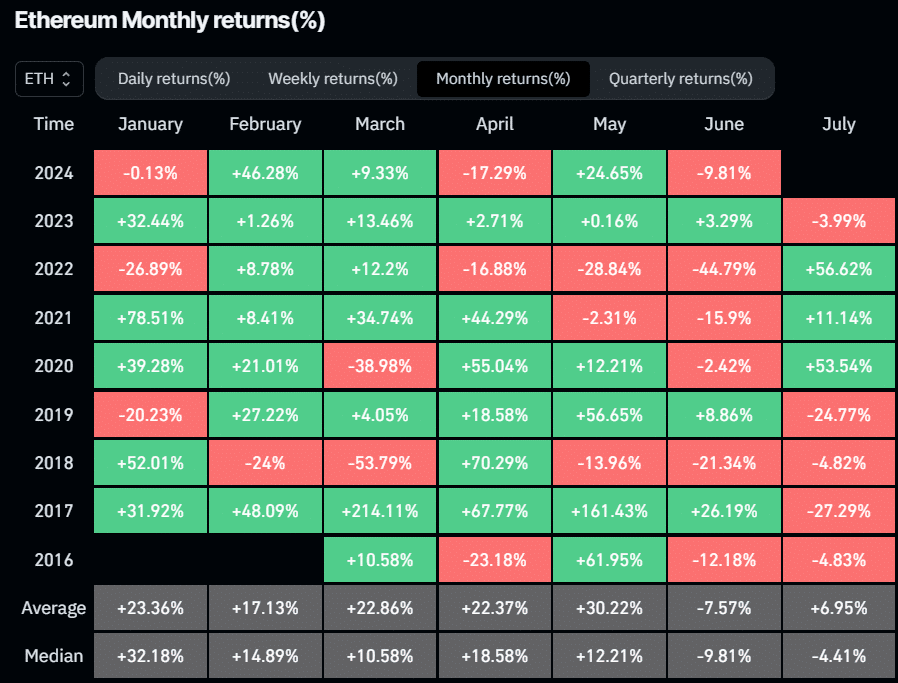This screenshot has width=898, height=683.
Task: Click the Average +30.22% May cell
Action: point(609,608)
